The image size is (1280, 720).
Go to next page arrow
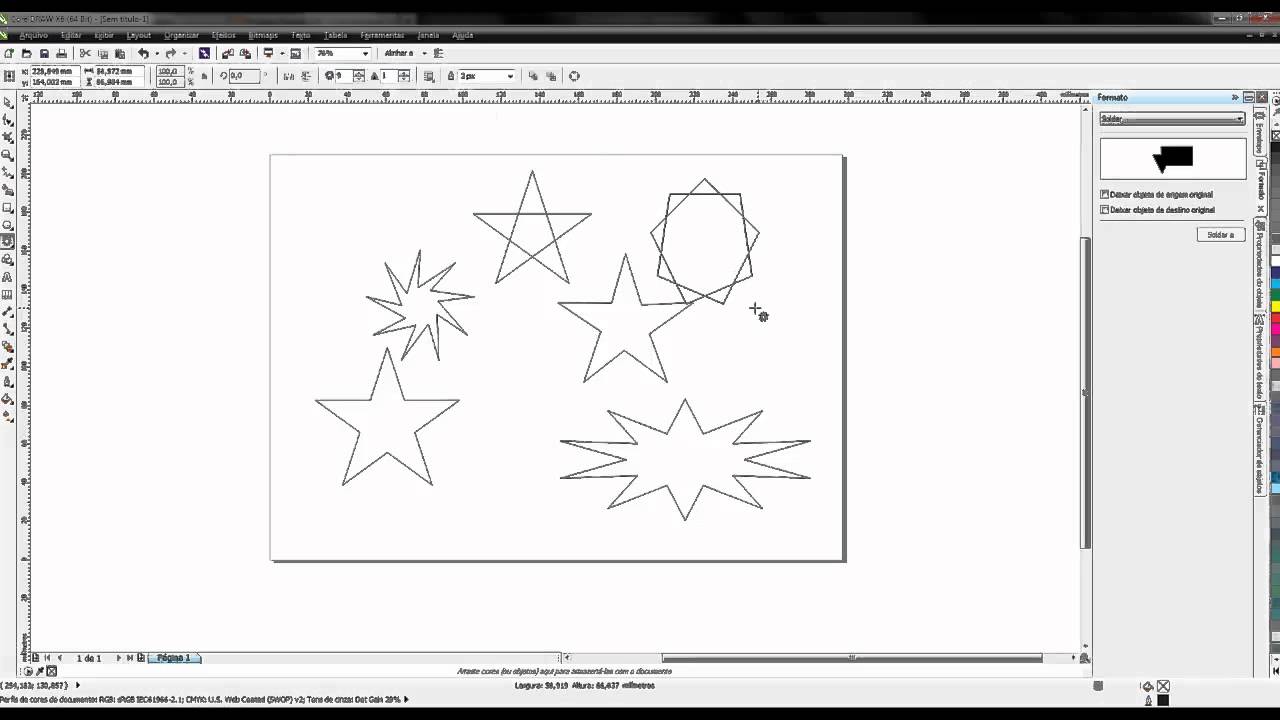119,658
